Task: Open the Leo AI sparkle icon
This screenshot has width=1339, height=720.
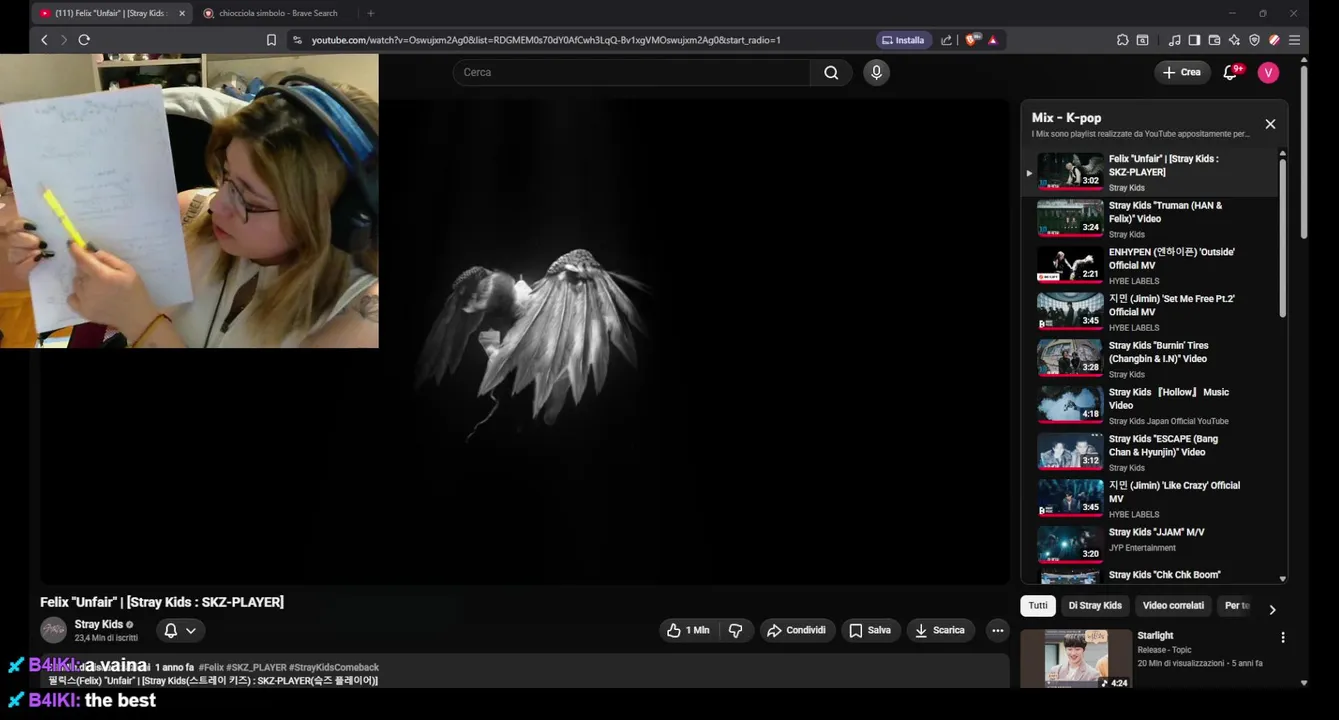Action: coord(1234,40)
